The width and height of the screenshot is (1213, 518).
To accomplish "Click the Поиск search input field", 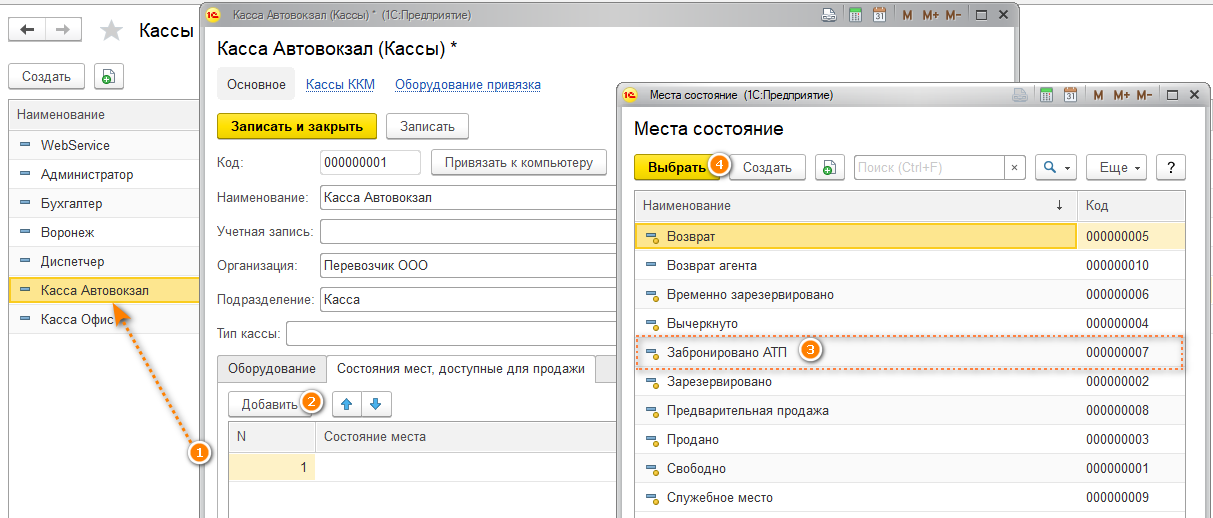I will (927, 168).
